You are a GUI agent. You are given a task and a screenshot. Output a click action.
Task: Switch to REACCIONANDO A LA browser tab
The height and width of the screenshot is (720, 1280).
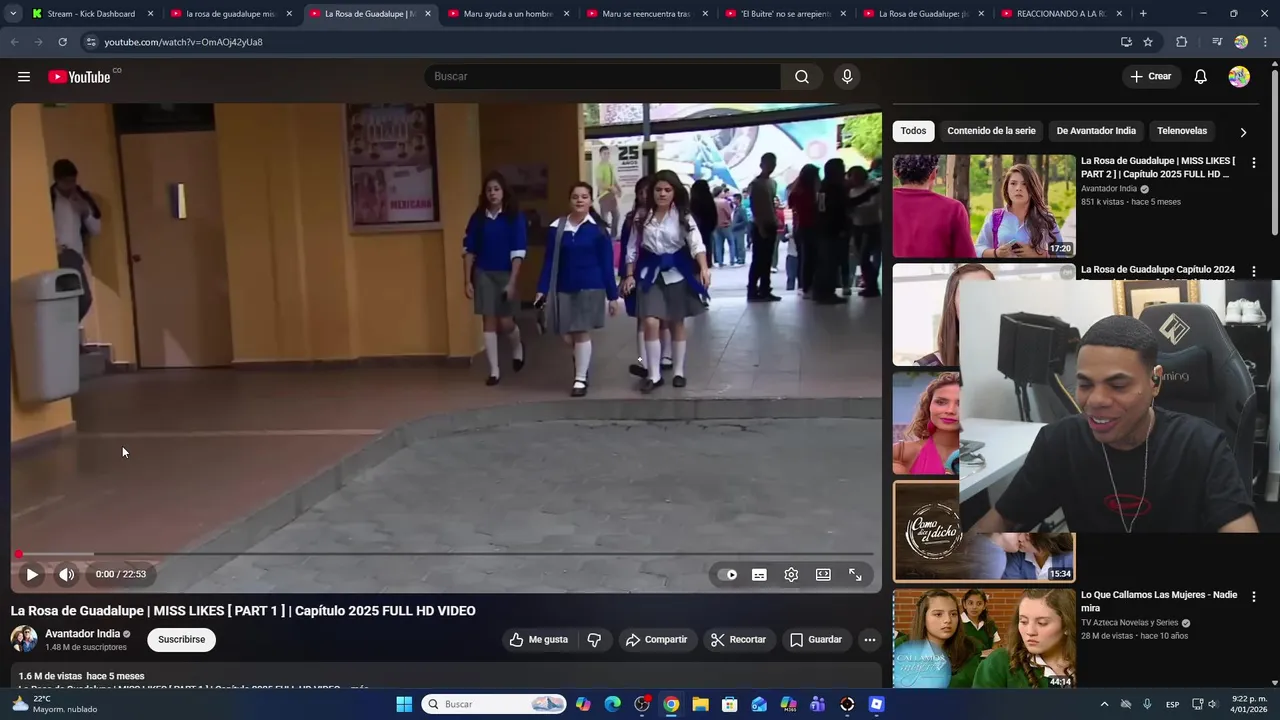pyautogui.click(x=1063, y=14)
